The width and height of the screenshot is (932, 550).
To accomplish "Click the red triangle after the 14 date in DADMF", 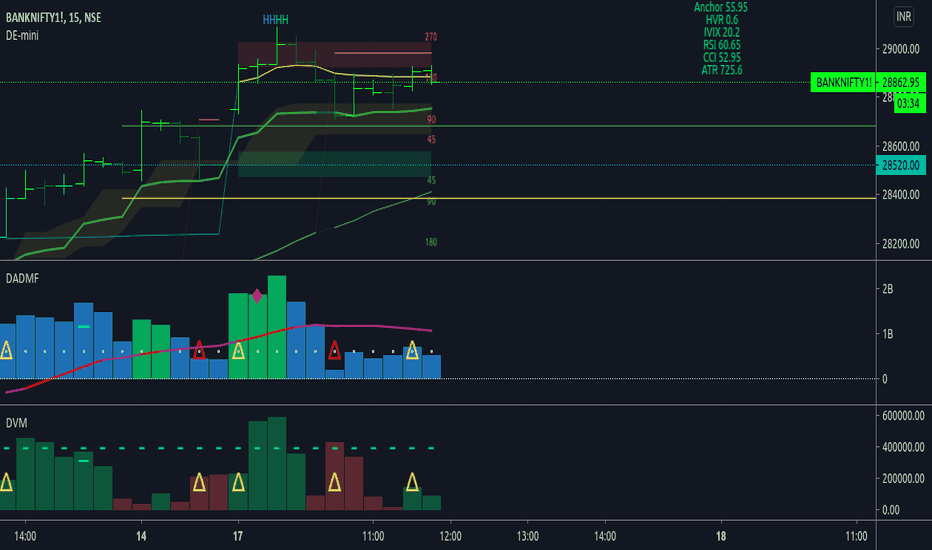I will point(199,350).
